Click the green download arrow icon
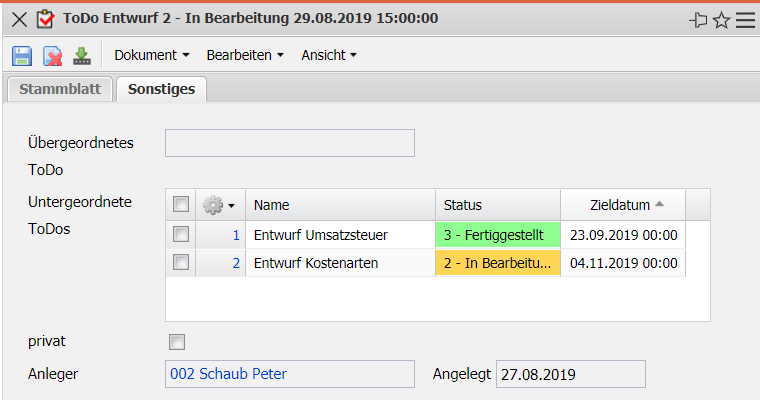 pyautogui.click(x=82, y=56)
